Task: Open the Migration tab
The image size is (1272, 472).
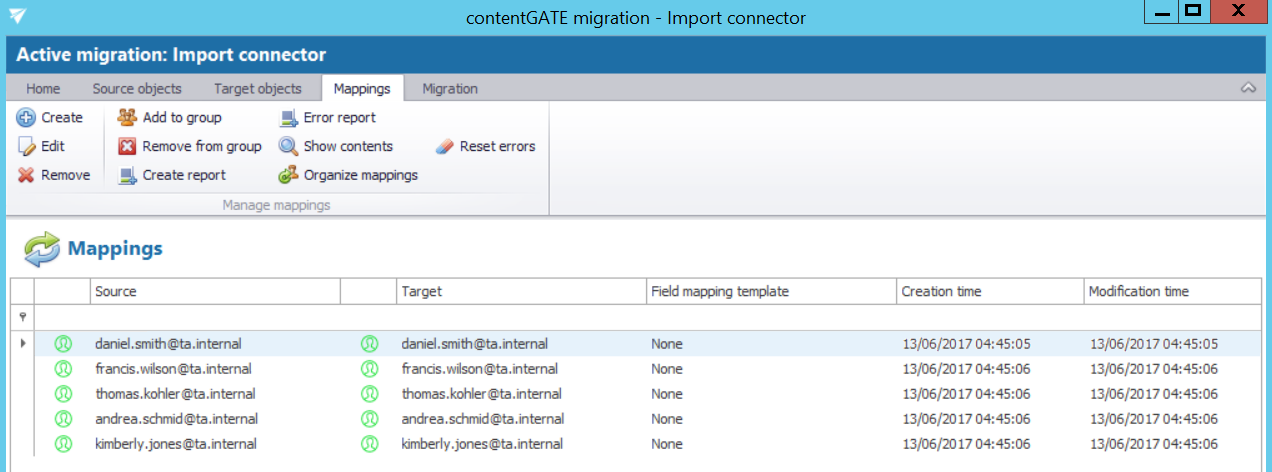Action: 449,89
